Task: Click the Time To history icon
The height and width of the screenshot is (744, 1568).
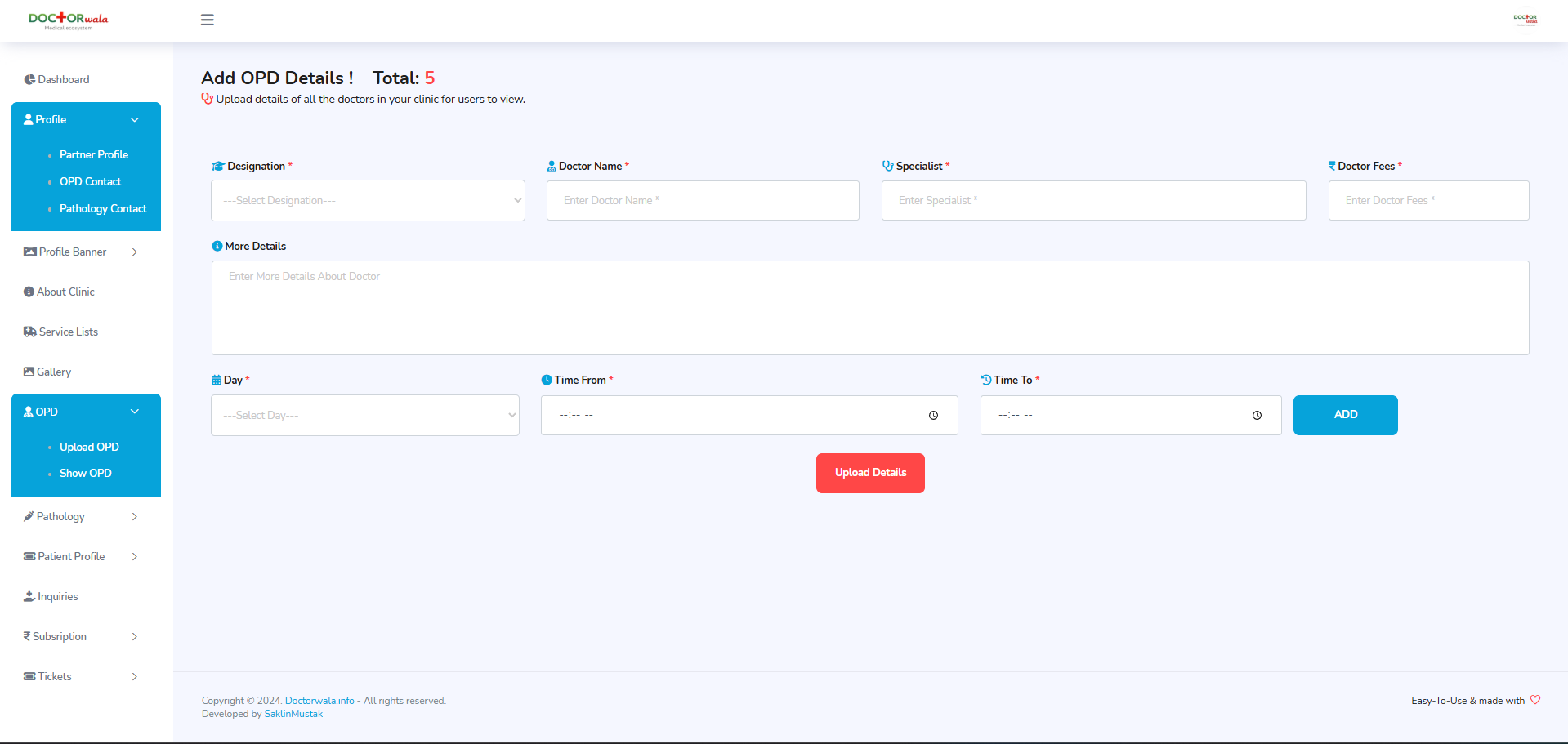Action: pyautogui.click(x=986, y=380)
